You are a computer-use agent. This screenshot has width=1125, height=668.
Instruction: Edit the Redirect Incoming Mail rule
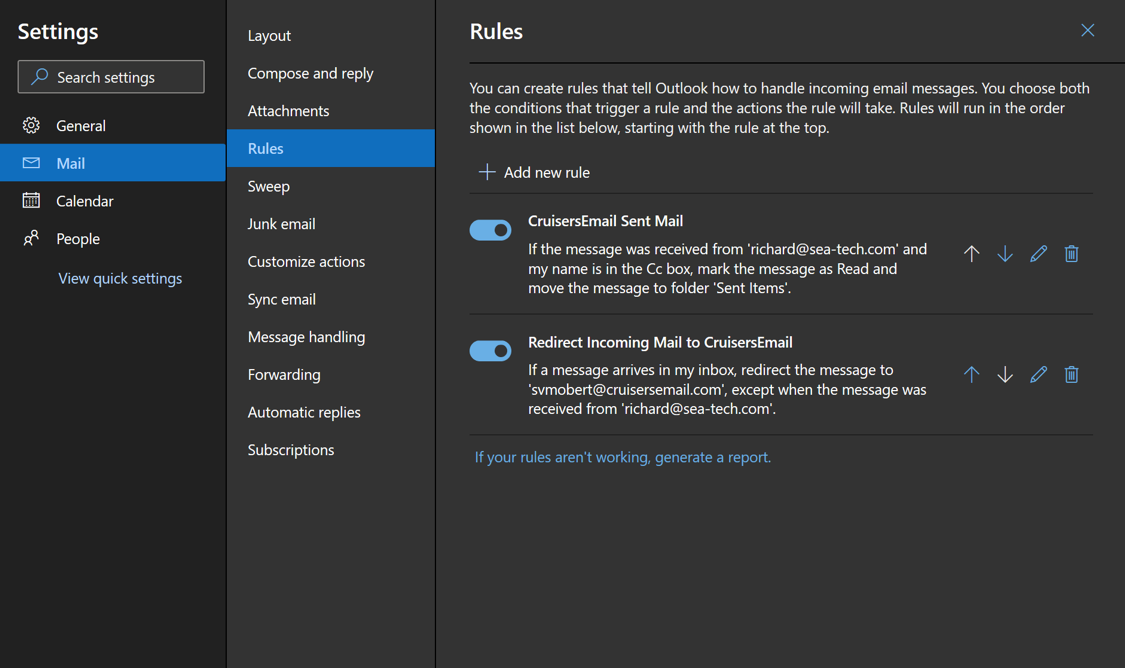point(1038,375)
